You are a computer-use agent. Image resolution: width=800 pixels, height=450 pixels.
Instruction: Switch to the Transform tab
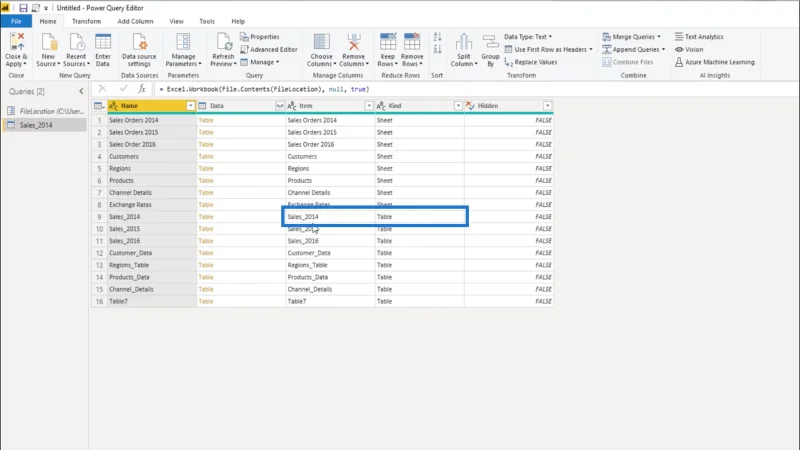pos(86,21)
